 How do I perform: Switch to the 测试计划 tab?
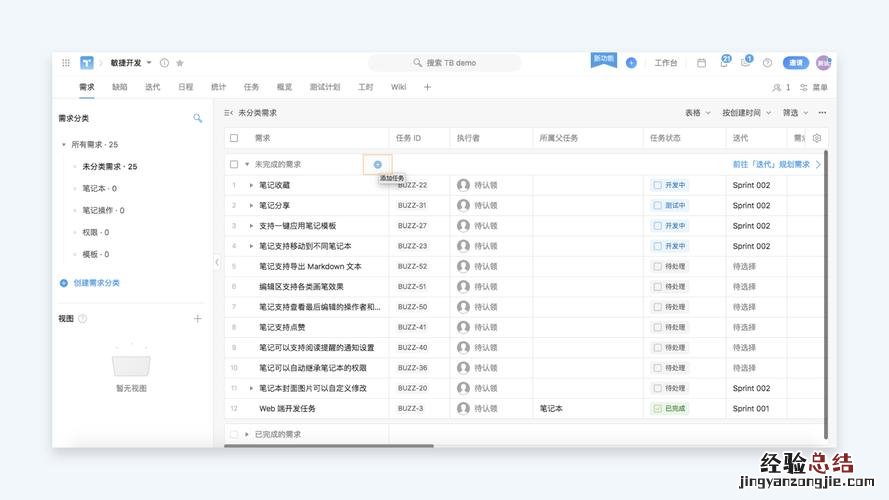coord(324,87)
